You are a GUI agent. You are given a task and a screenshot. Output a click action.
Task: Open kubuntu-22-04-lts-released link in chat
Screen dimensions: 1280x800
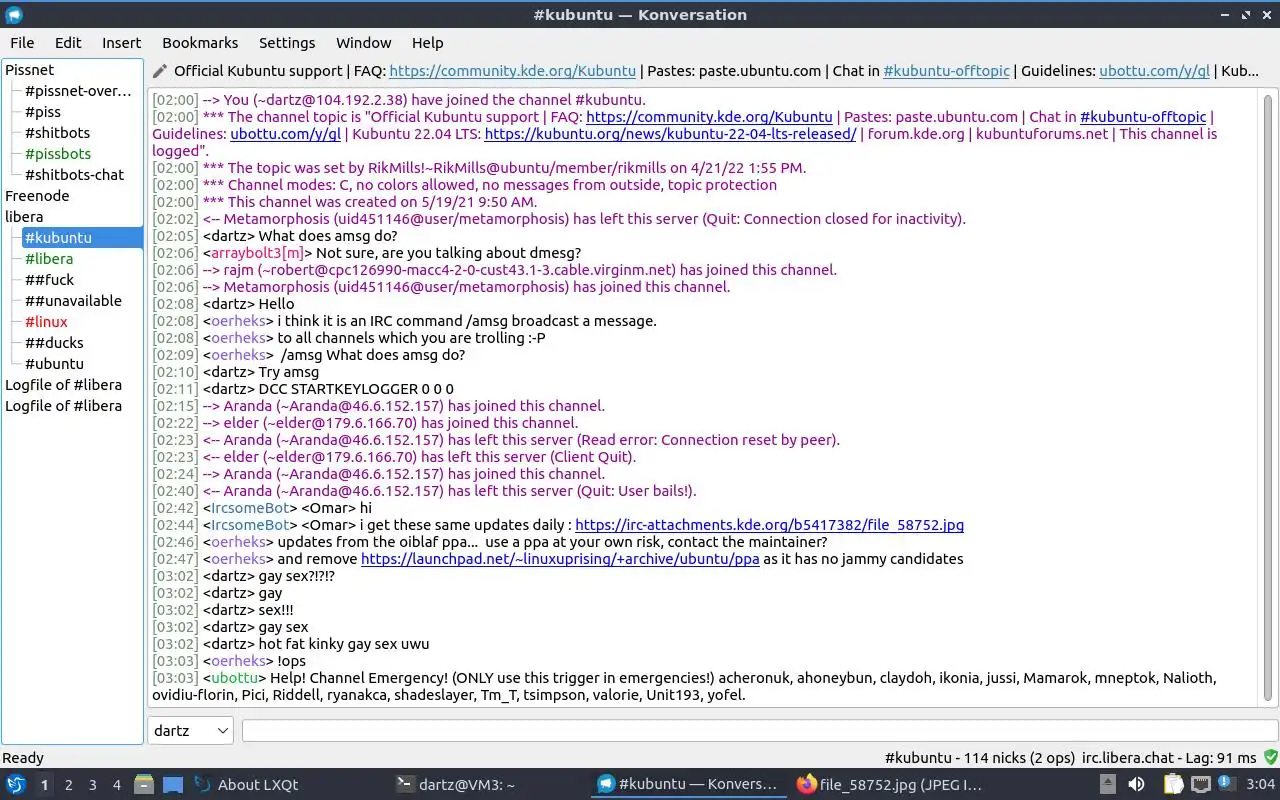(670, 134)
